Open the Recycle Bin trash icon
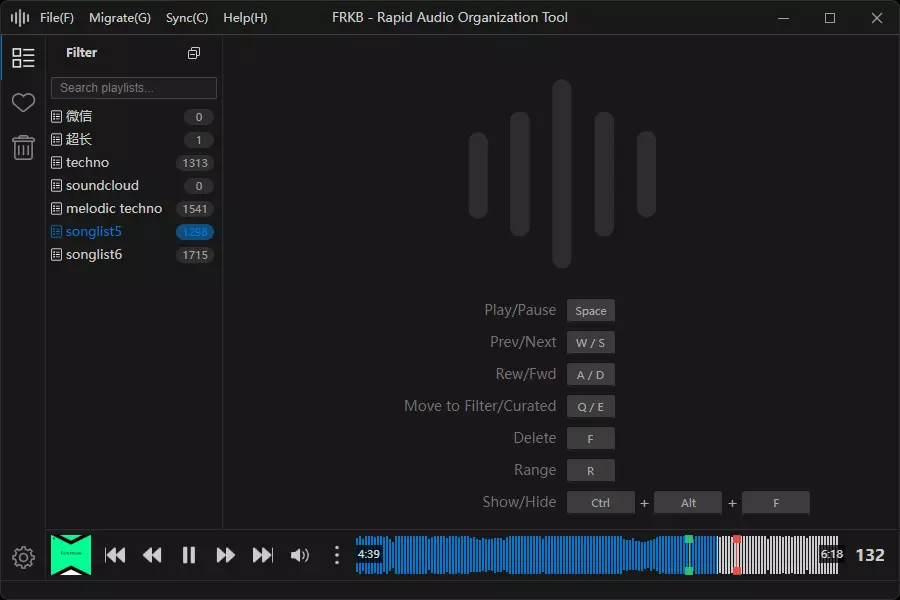 pos(23,148)
